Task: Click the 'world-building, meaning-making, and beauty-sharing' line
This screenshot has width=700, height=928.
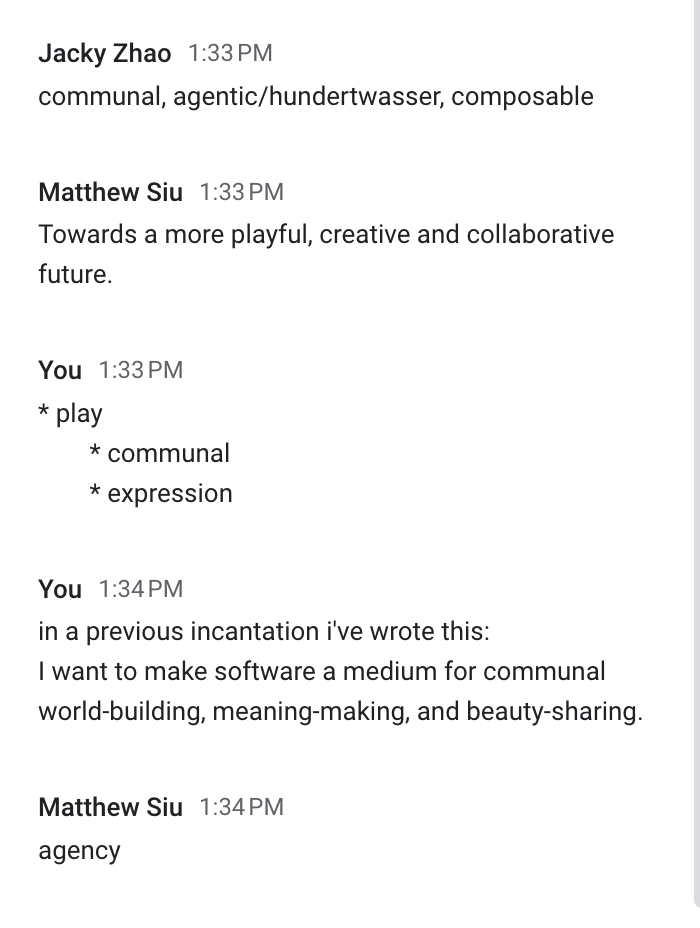Action: (340, 712)
